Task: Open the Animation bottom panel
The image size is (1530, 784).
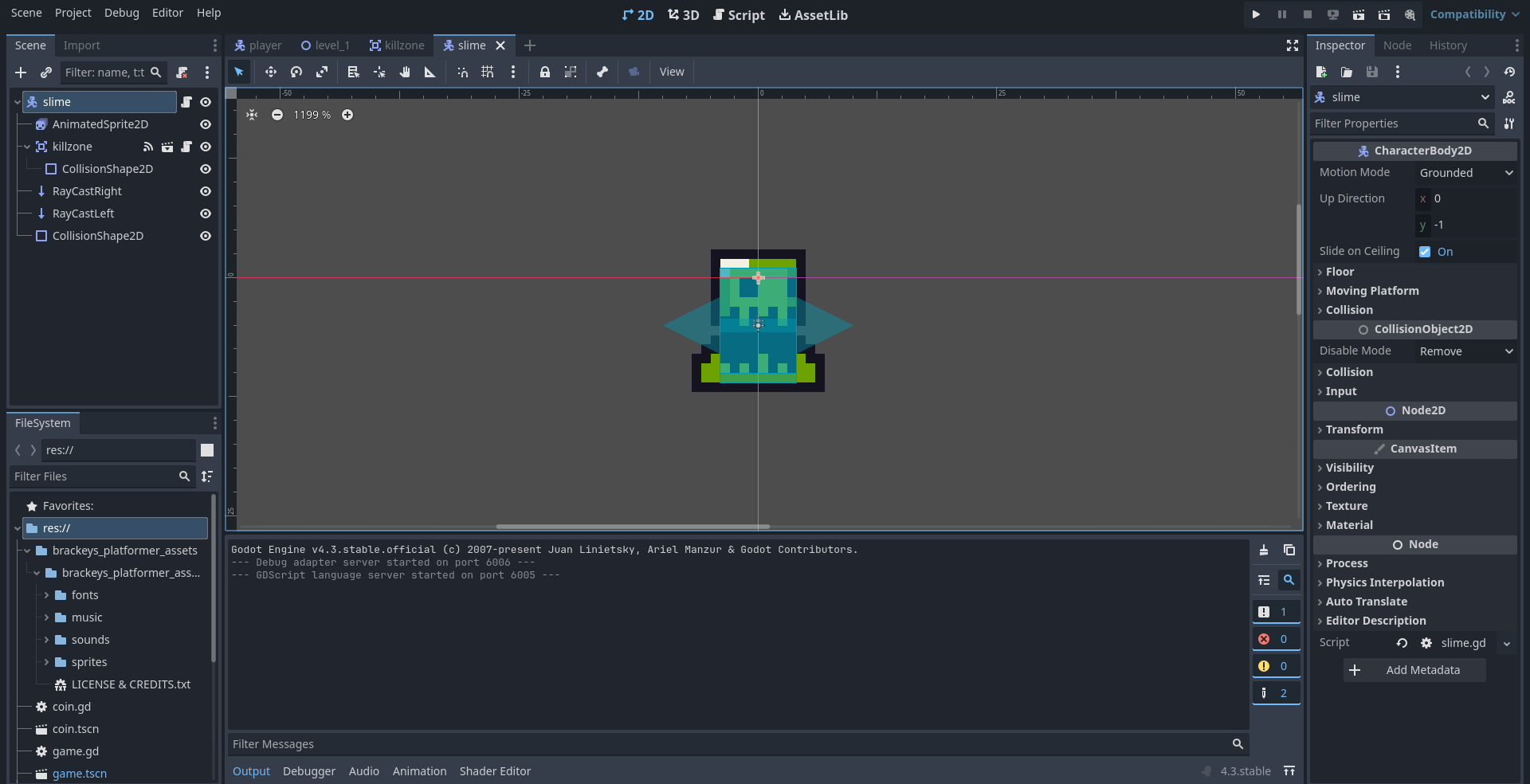Action: coord(419,771)
